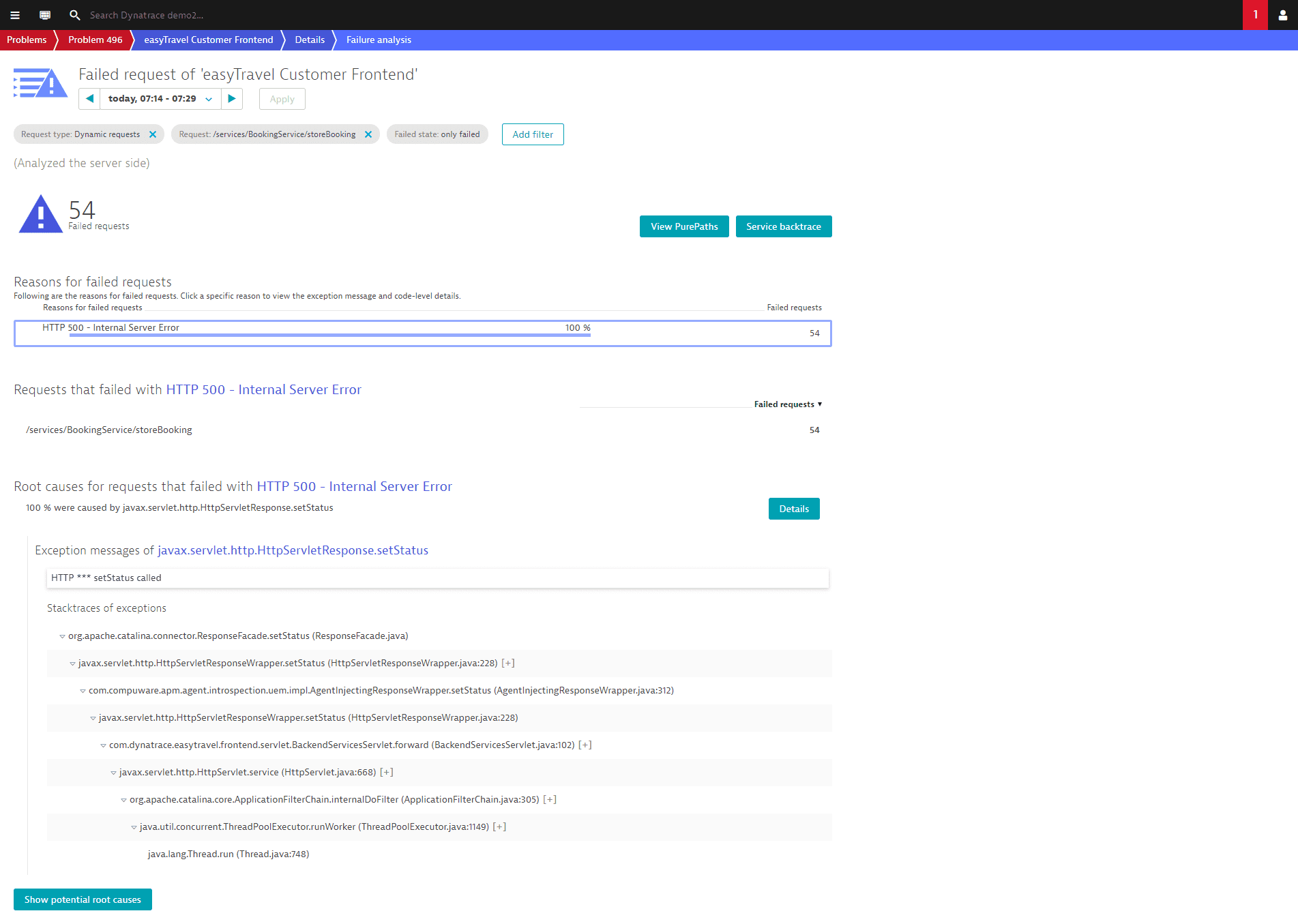Open the red notification badge showing 1
Screen dimensions: 1298x924
click(1255, 15)
